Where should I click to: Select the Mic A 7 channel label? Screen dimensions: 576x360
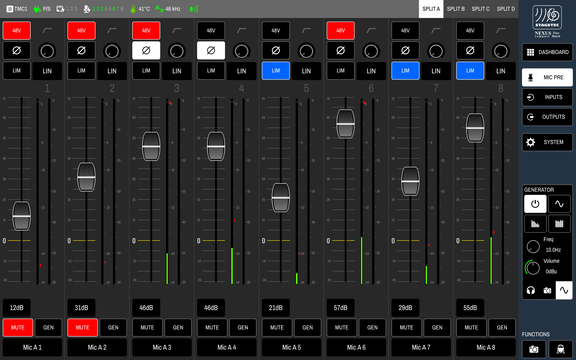pyautogui.click(x=421, y=348)
